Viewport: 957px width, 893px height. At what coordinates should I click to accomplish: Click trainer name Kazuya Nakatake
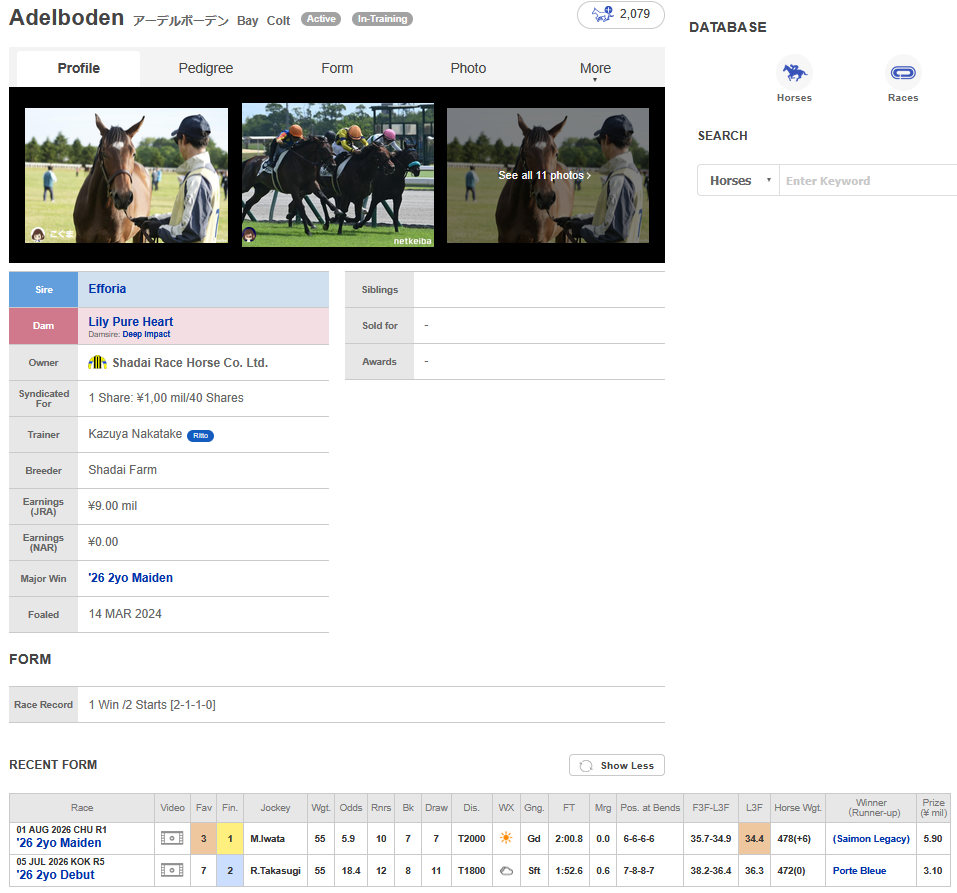point(135,434)
